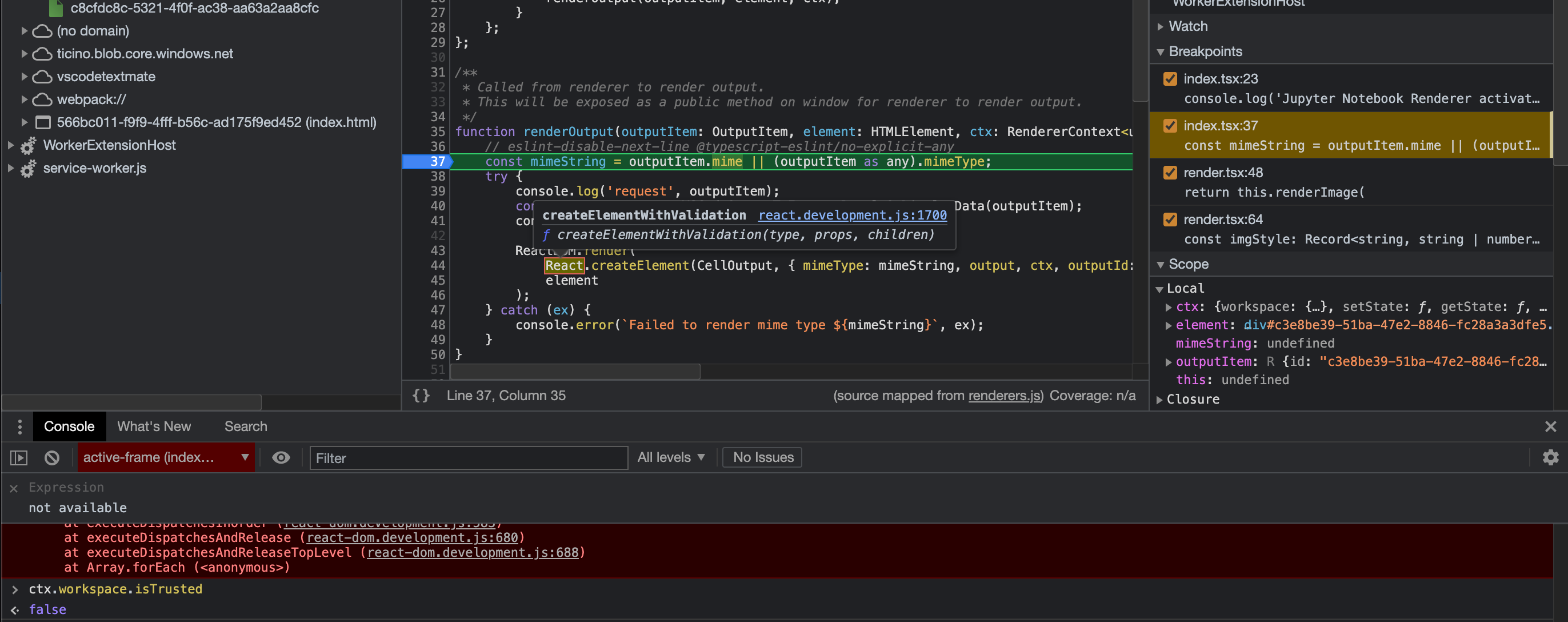1568x622 pixels.
Task: Expand the Closure section
Action: click(1159, 399)
